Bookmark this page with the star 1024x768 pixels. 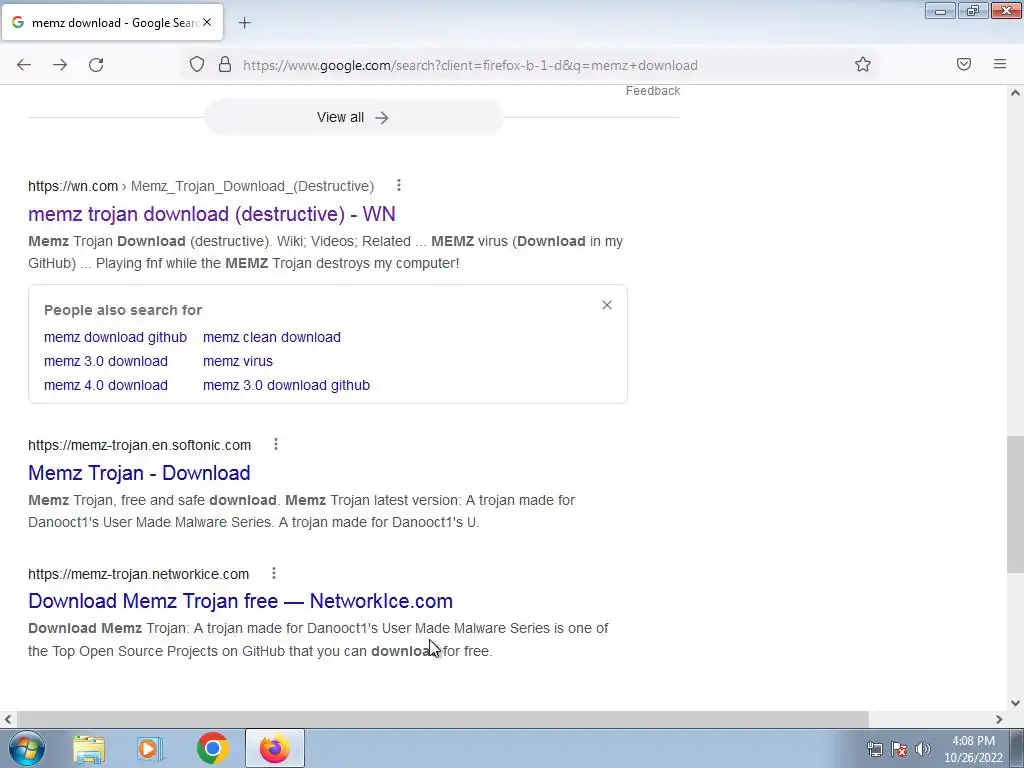click(x=863, y=64)
